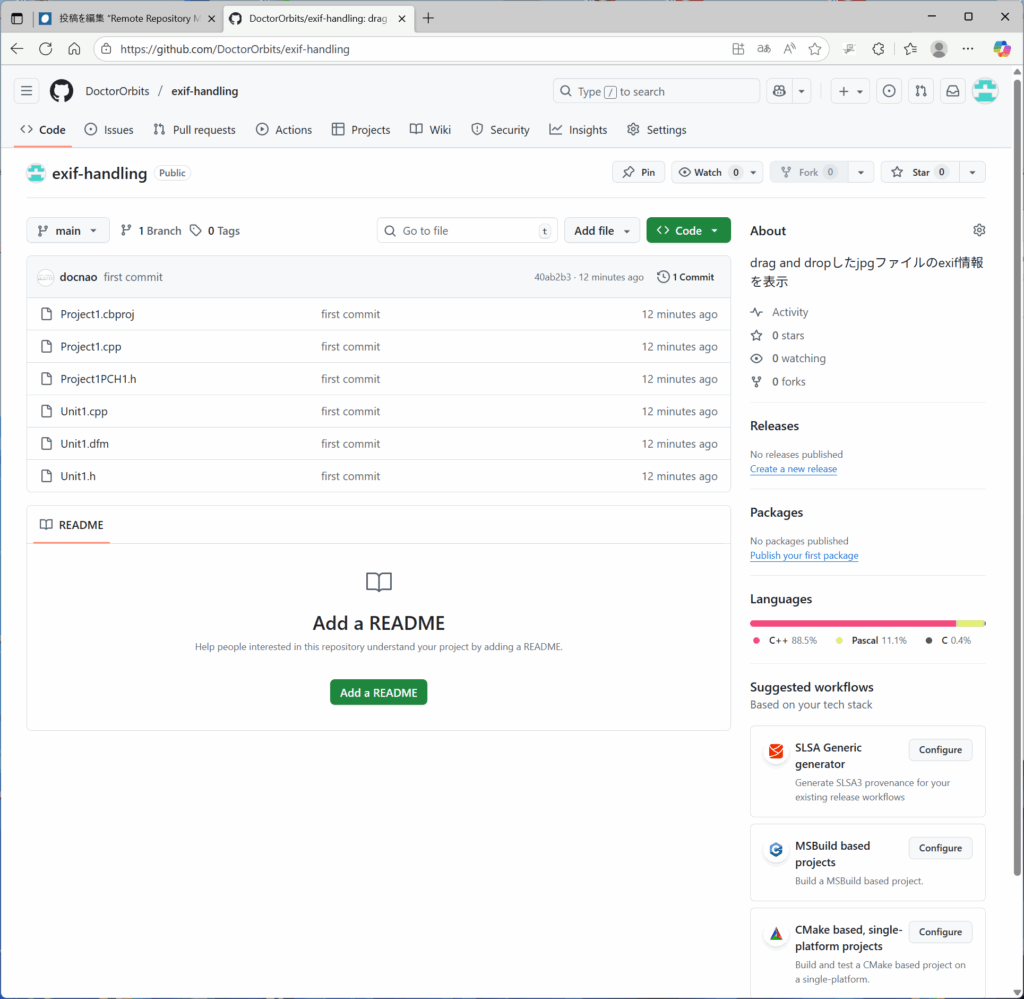Click the Go to file search field
The height and width of the screenshot is (999, 1024).
click(x=467, y=230)
